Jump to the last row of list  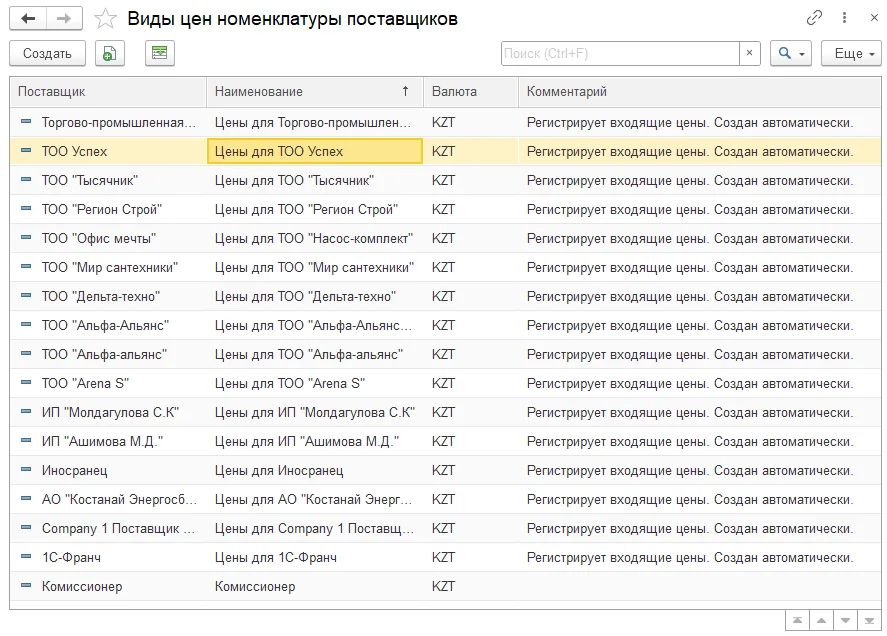pos(869,621)
